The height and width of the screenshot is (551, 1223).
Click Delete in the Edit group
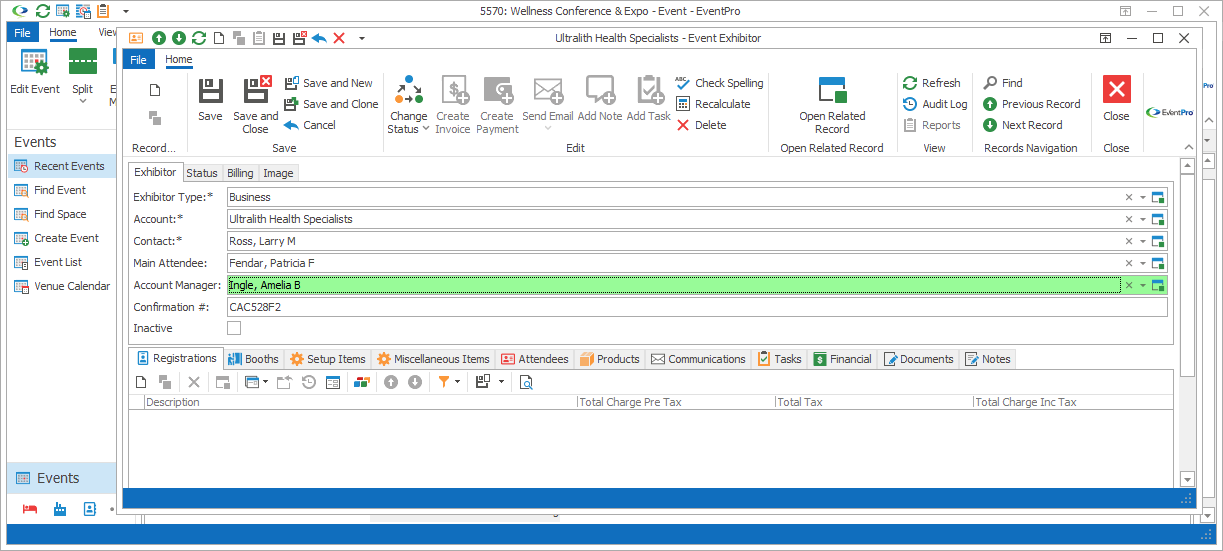tap(701, 125)
